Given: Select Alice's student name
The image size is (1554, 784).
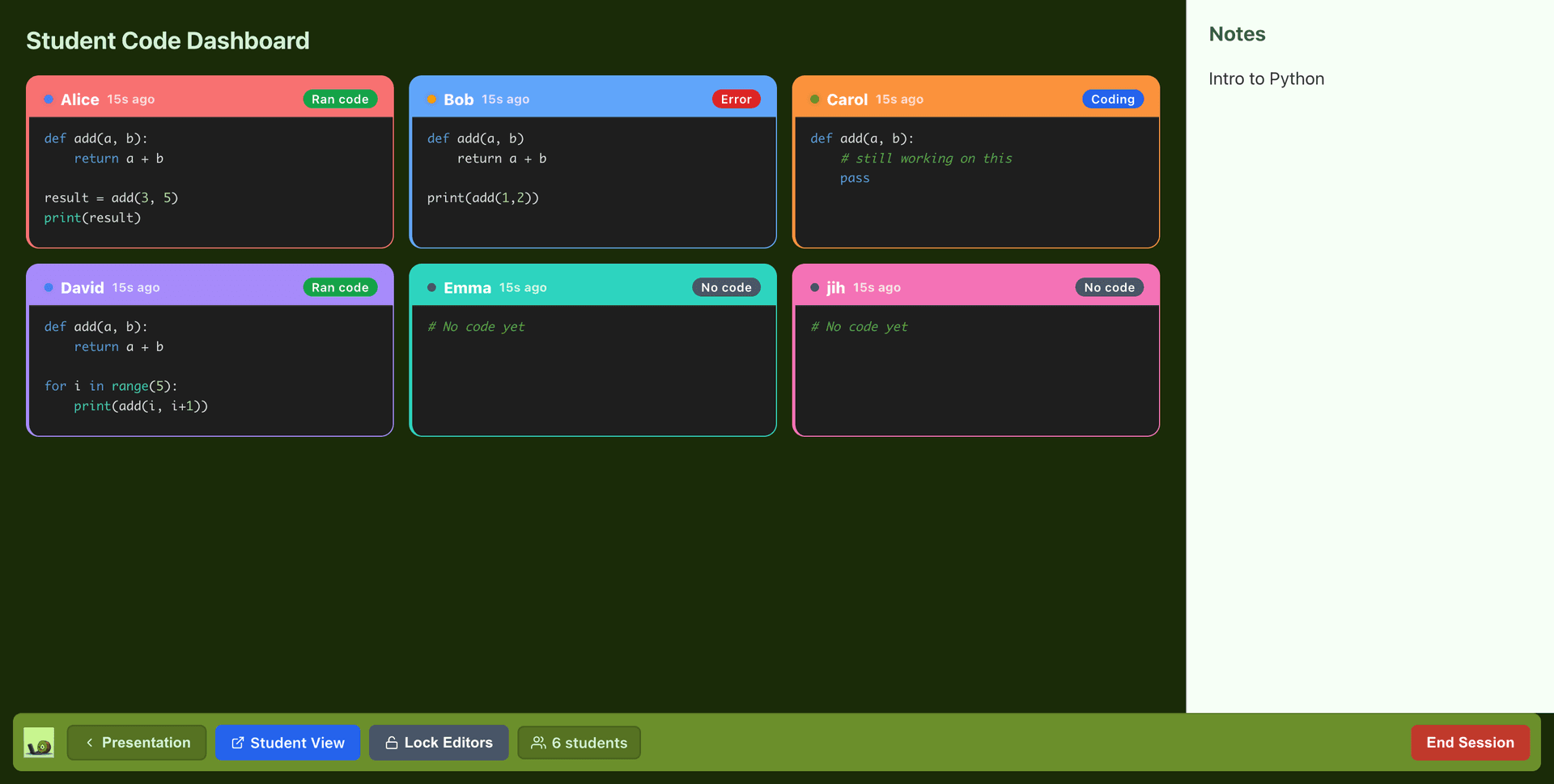Looking at the screenshot, I should pos(79,100).
